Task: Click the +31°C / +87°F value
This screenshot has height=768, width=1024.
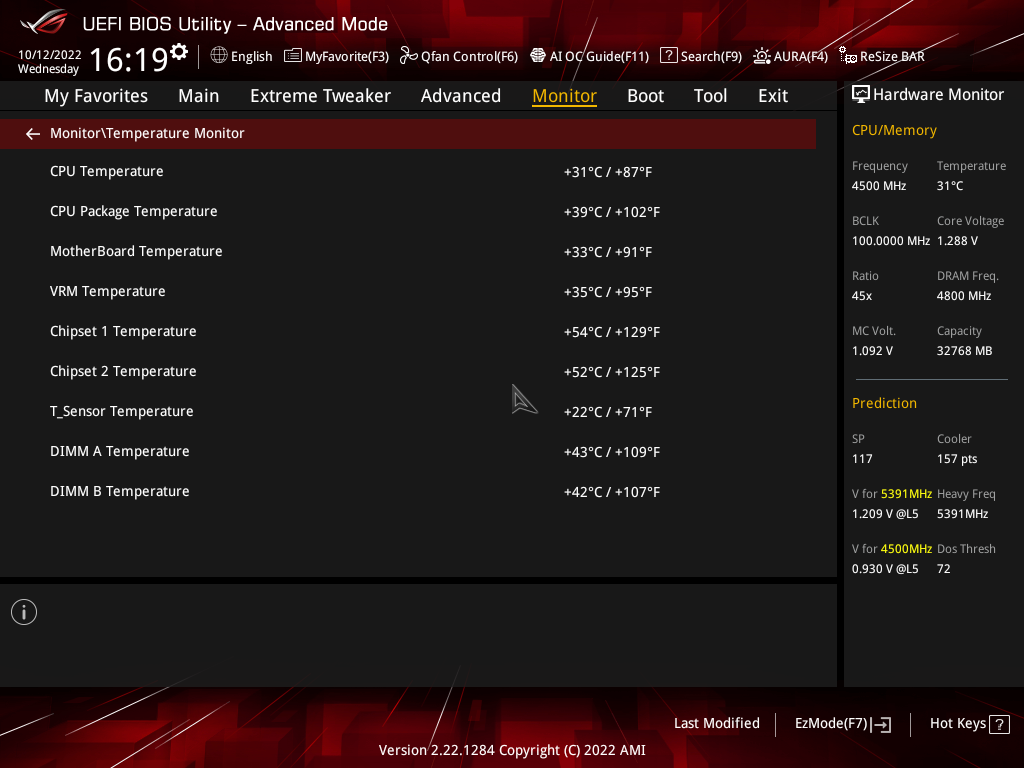Action: tap(607, 172)
